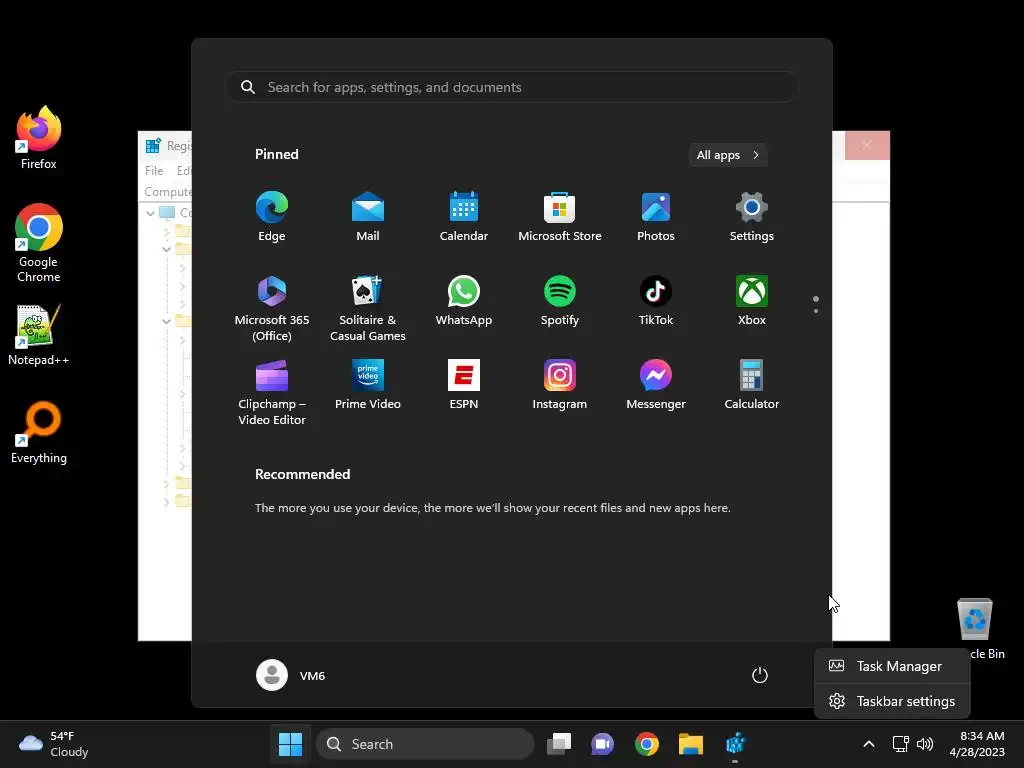Open Microsoft Store pinned app

tap(560, 217)
